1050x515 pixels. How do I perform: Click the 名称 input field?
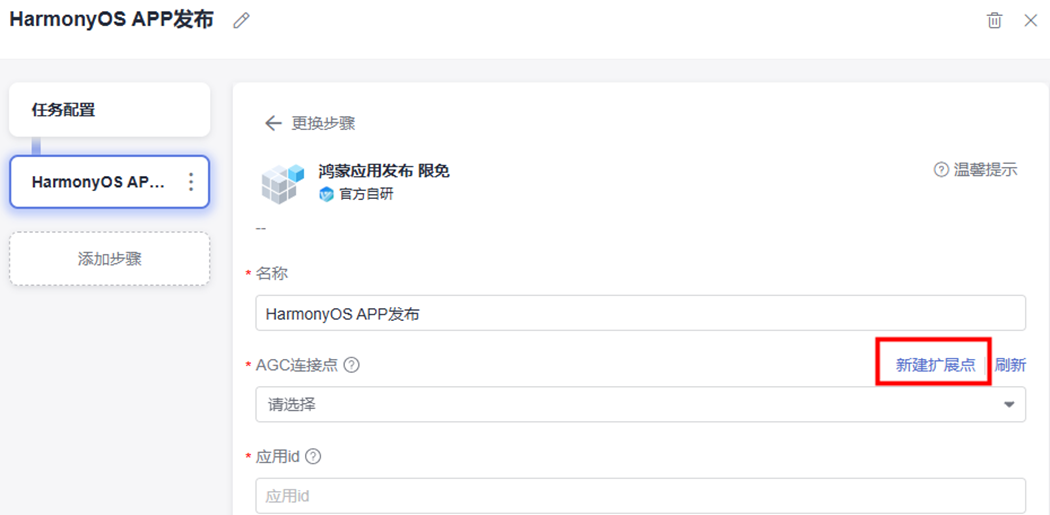tap(640, 313)
